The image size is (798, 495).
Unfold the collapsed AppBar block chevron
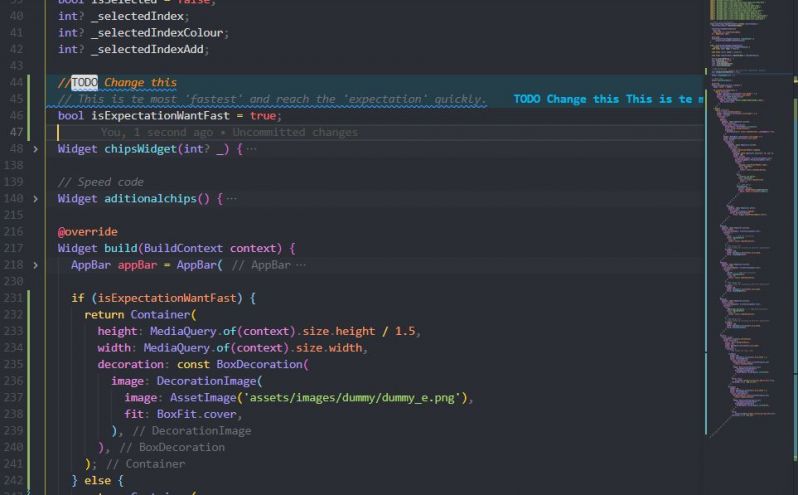[36, 265]
